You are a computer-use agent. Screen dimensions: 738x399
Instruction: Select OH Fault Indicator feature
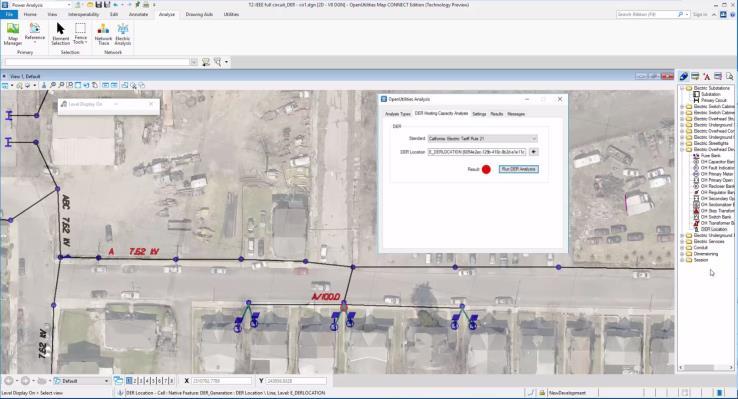717,168
